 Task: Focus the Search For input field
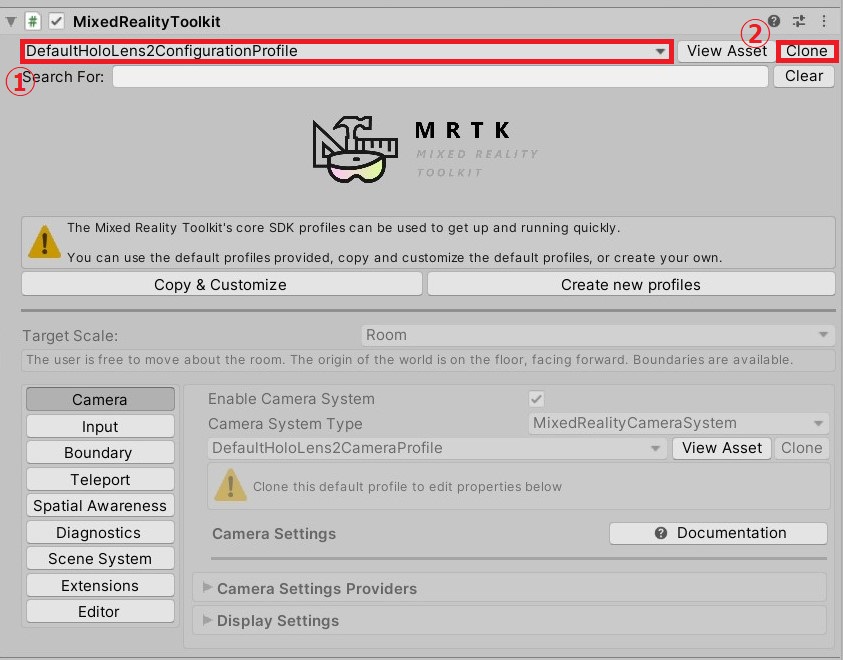point(440,77)
